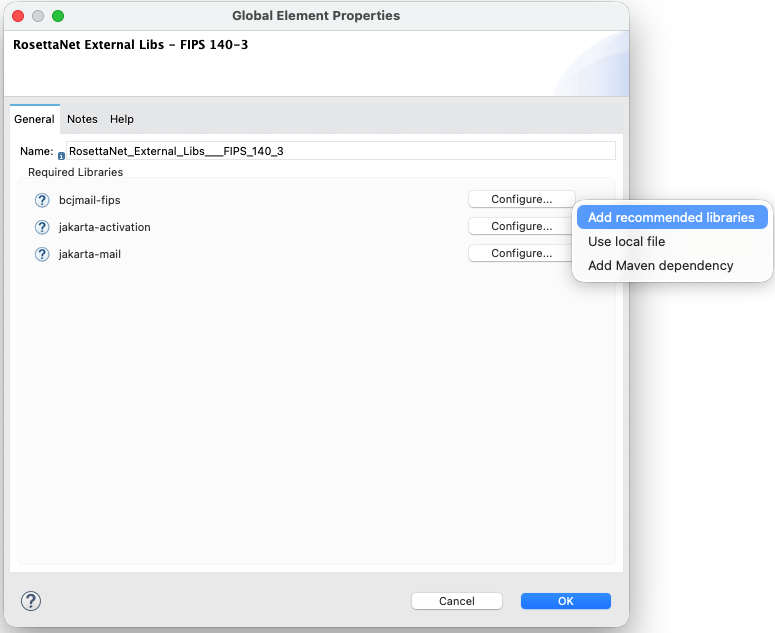Open the dialog help question mark icon
This screenshot has width=775, height=633.
point(31,601)
